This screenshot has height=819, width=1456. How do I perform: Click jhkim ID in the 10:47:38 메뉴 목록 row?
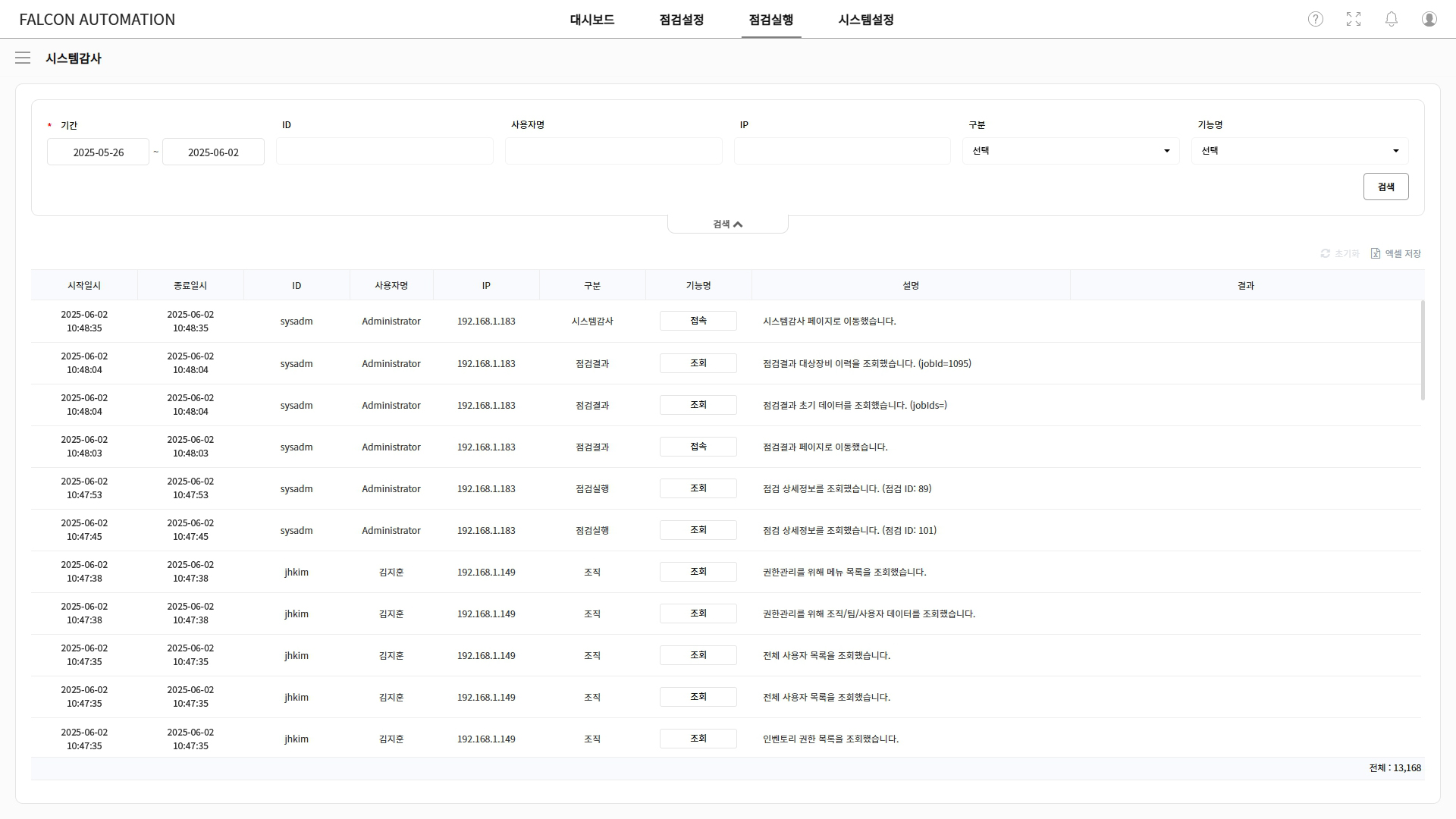[297, 572]
